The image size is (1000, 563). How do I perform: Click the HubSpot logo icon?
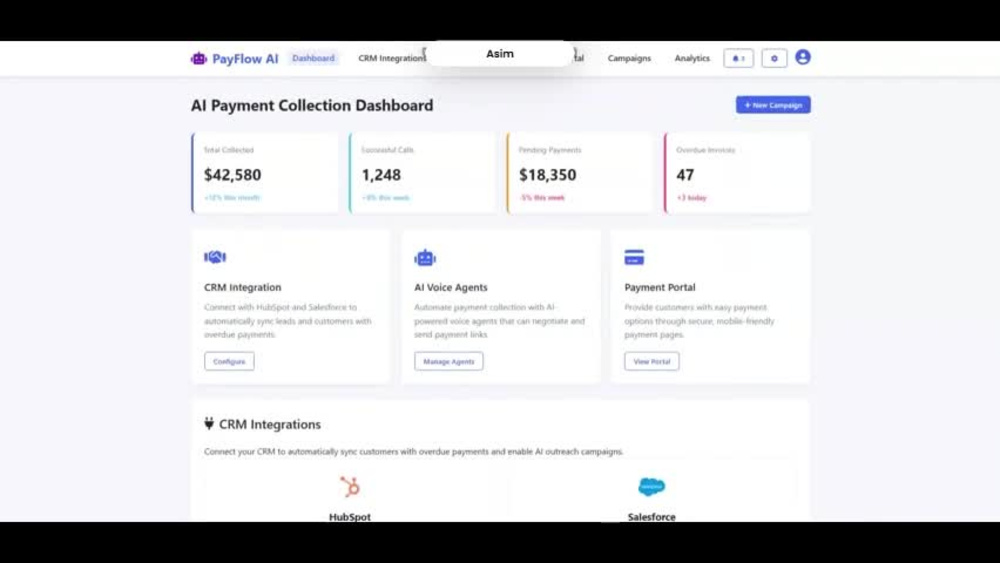click(x=349, y=486)
